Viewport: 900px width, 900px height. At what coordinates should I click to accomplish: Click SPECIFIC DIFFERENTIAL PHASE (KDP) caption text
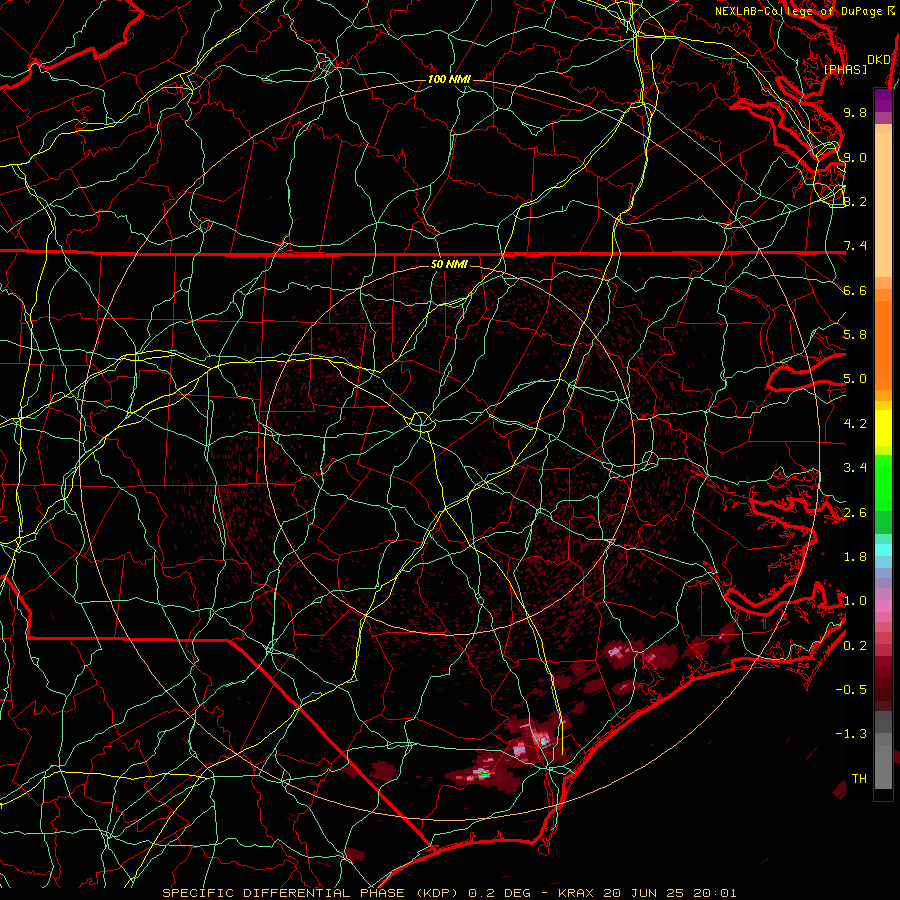[311, 893]
